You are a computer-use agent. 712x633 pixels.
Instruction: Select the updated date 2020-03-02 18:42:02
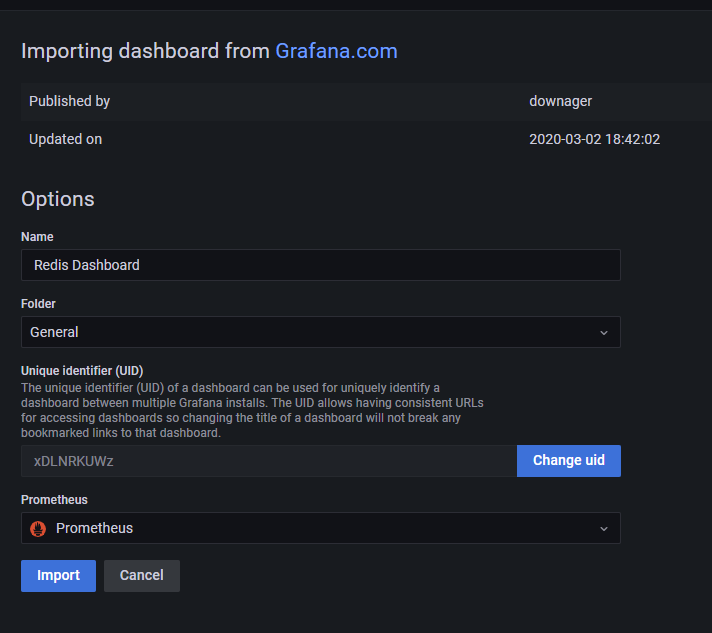tap(594, 139)
